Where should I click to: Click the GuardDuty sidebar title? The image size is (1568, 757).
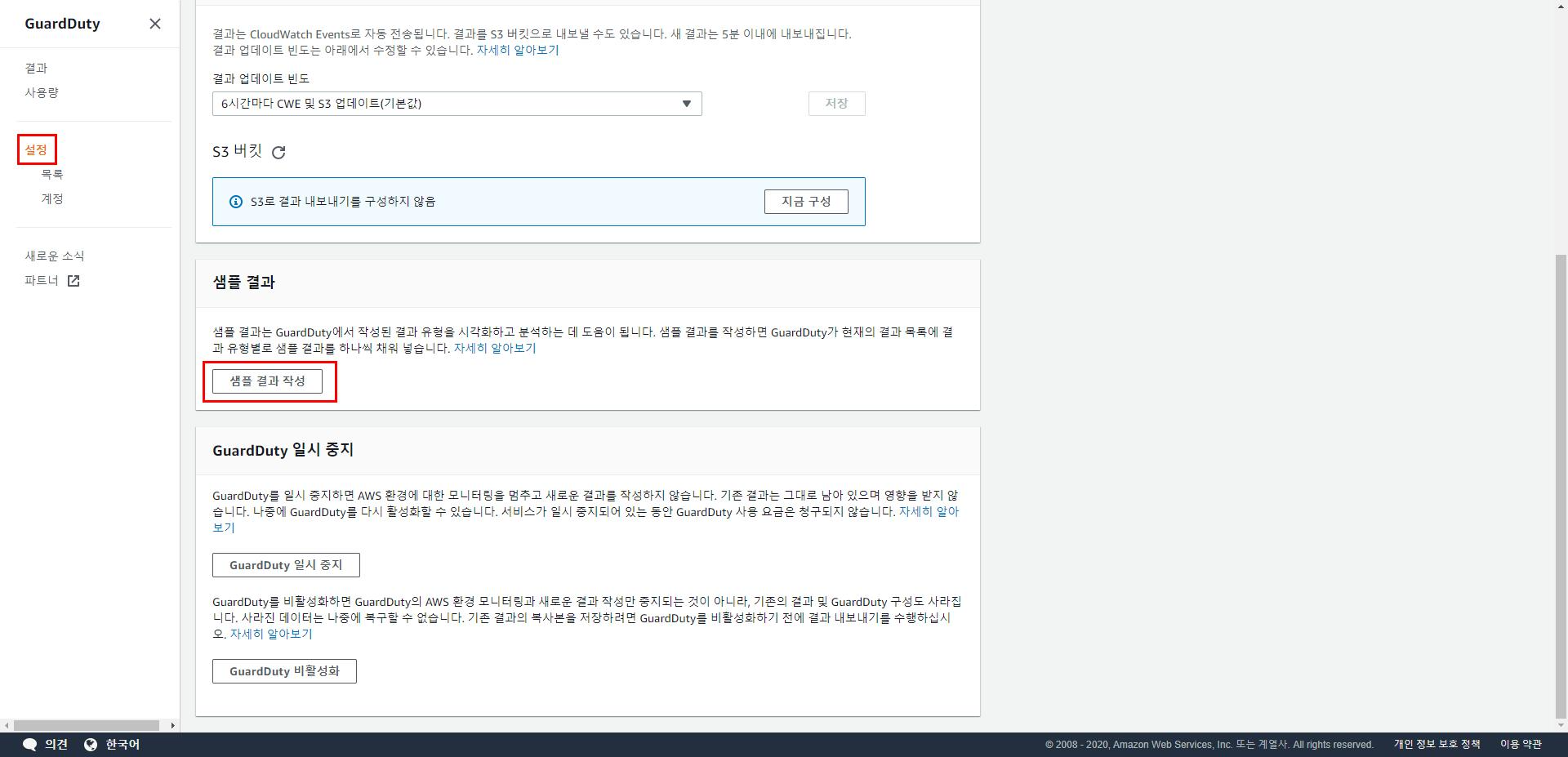(62, 24)
